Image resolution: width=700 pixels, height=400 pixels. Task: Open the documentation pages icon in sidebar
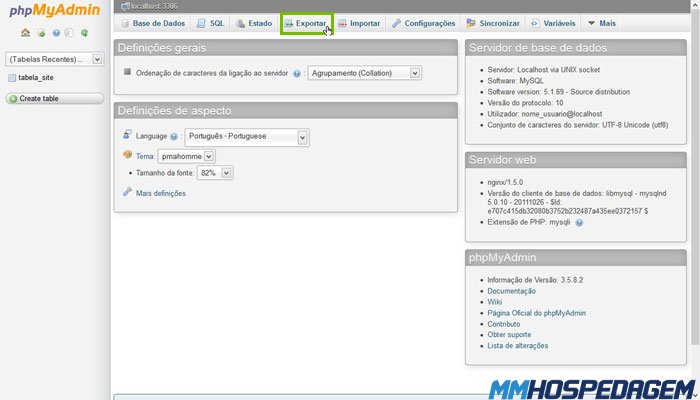(69, 33)
